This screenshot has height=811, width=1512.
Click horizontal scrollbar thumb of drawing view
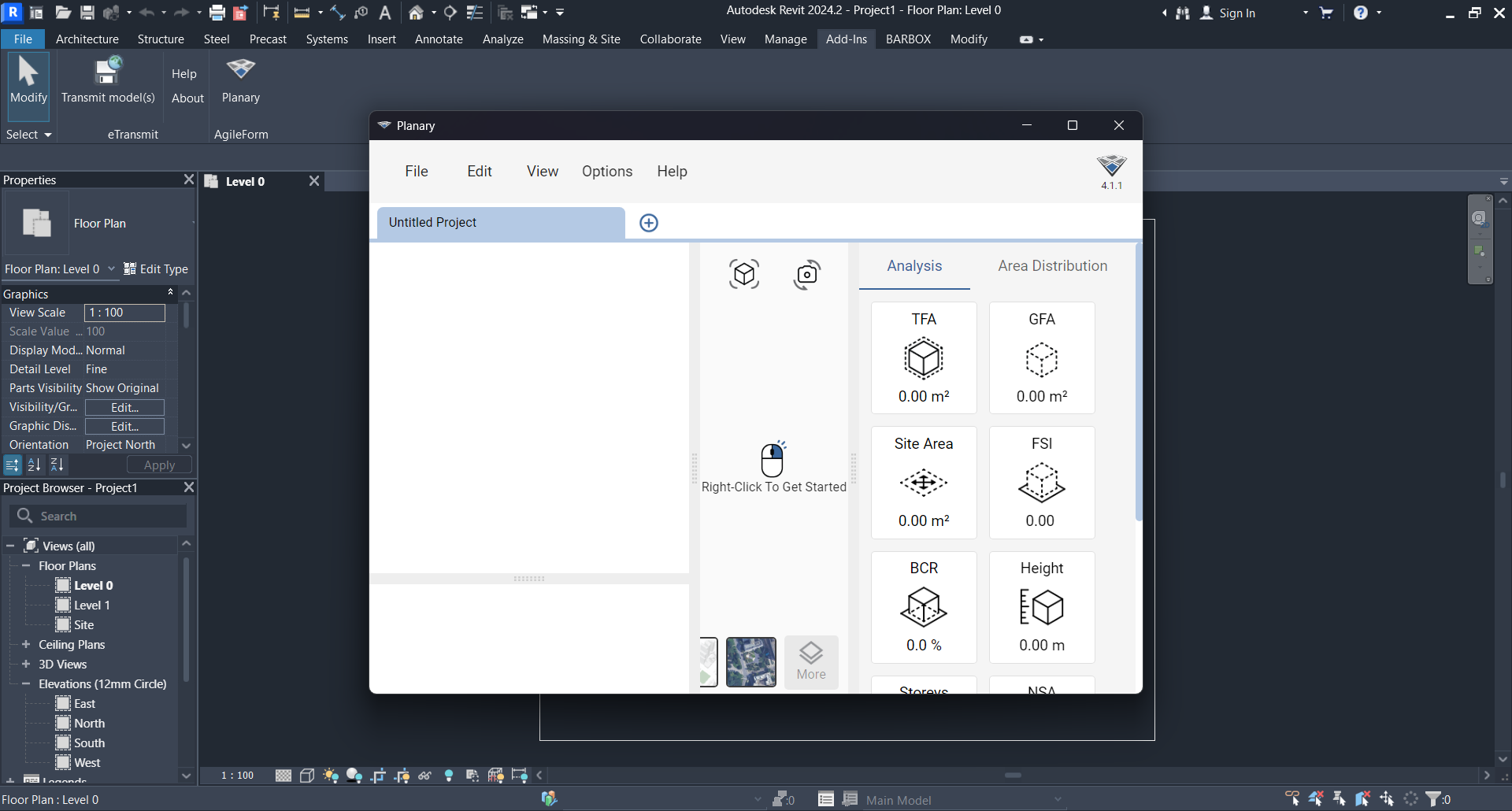click(x=1014, y=776)
